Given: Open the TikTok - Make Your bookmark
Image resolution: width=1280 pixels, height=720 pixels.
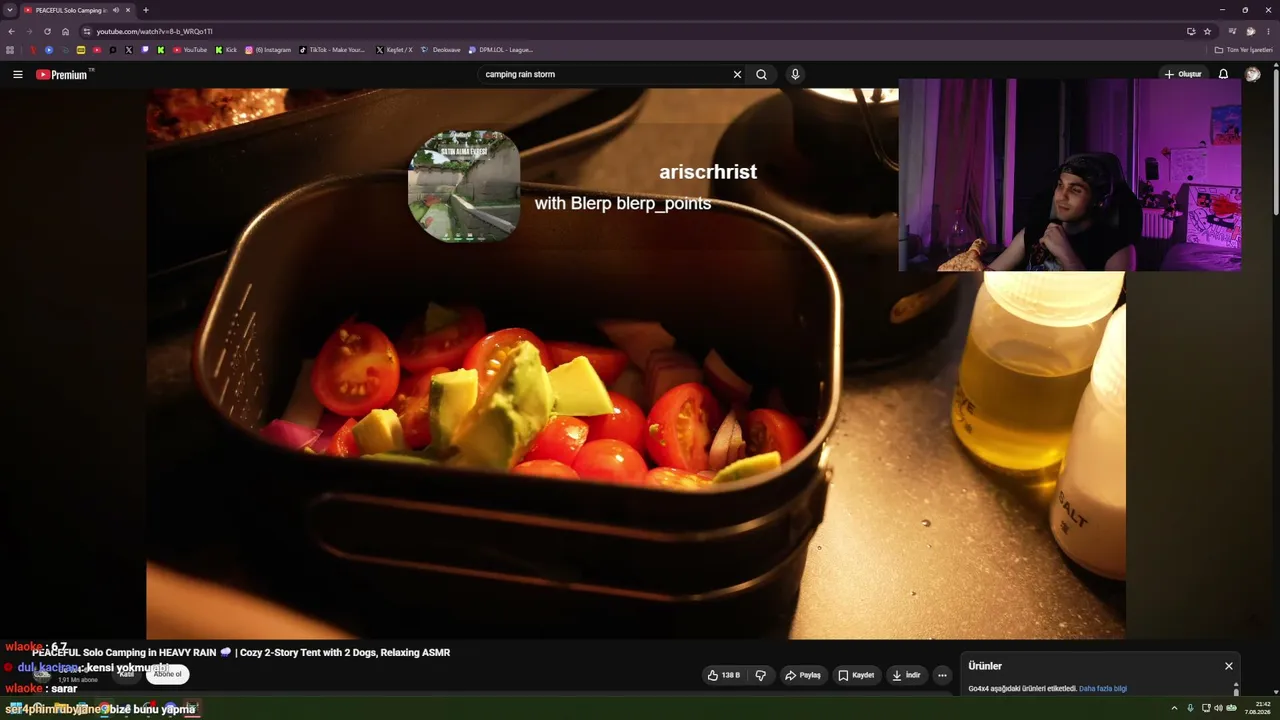Looking at the screenshot, I should [x=332, y=50].
